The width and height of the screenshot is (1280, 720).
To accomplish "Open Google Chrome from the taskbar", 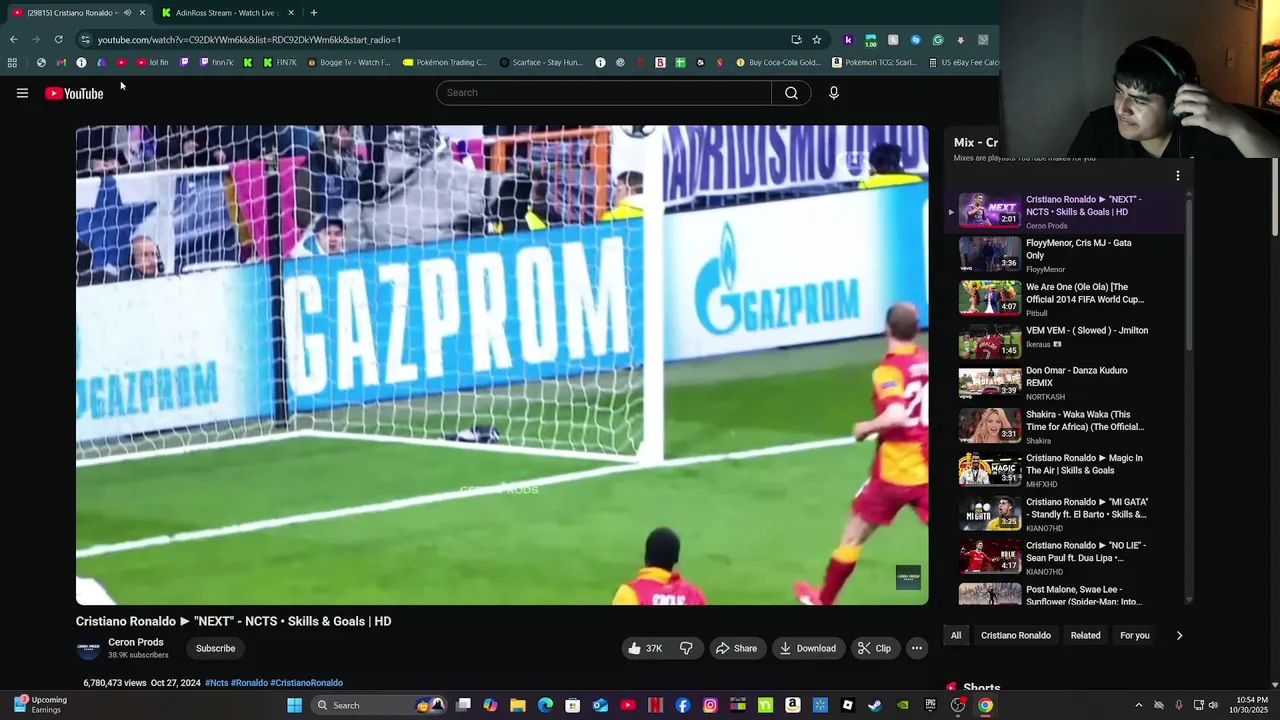I will (x=985, y=705).
